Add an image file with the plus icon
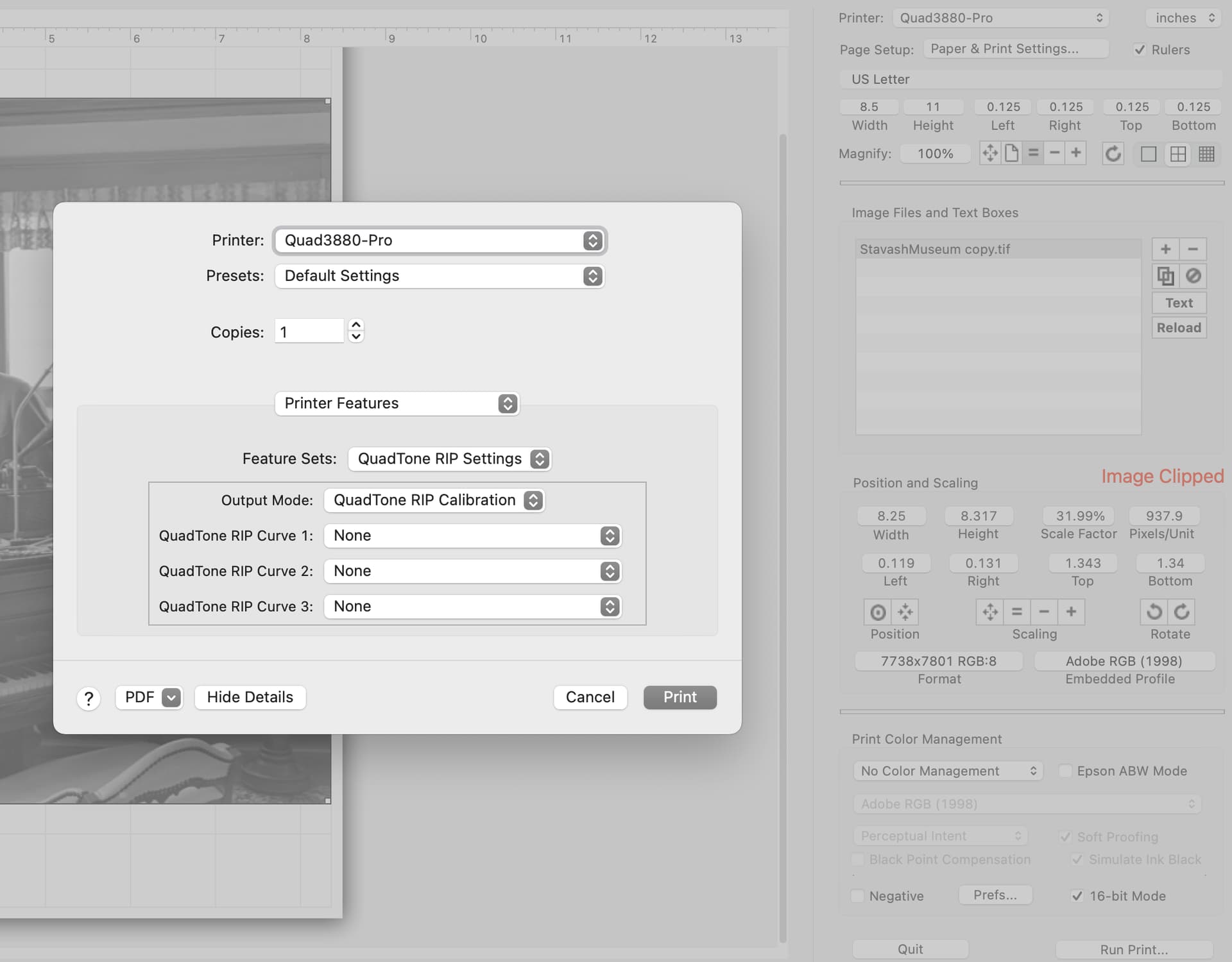Viewport: 1232px width, 962px height. pos(1166,249)
